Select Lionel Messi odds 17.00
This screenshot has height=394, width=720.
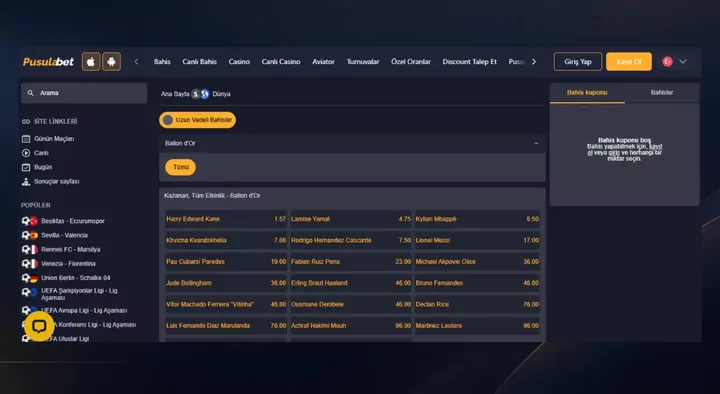(x=477, y=240)
